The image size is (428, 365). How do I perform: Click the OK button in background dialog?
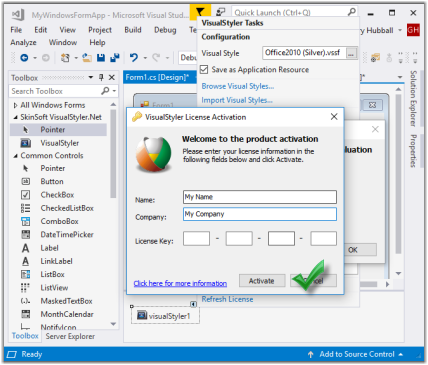[361, 250]
